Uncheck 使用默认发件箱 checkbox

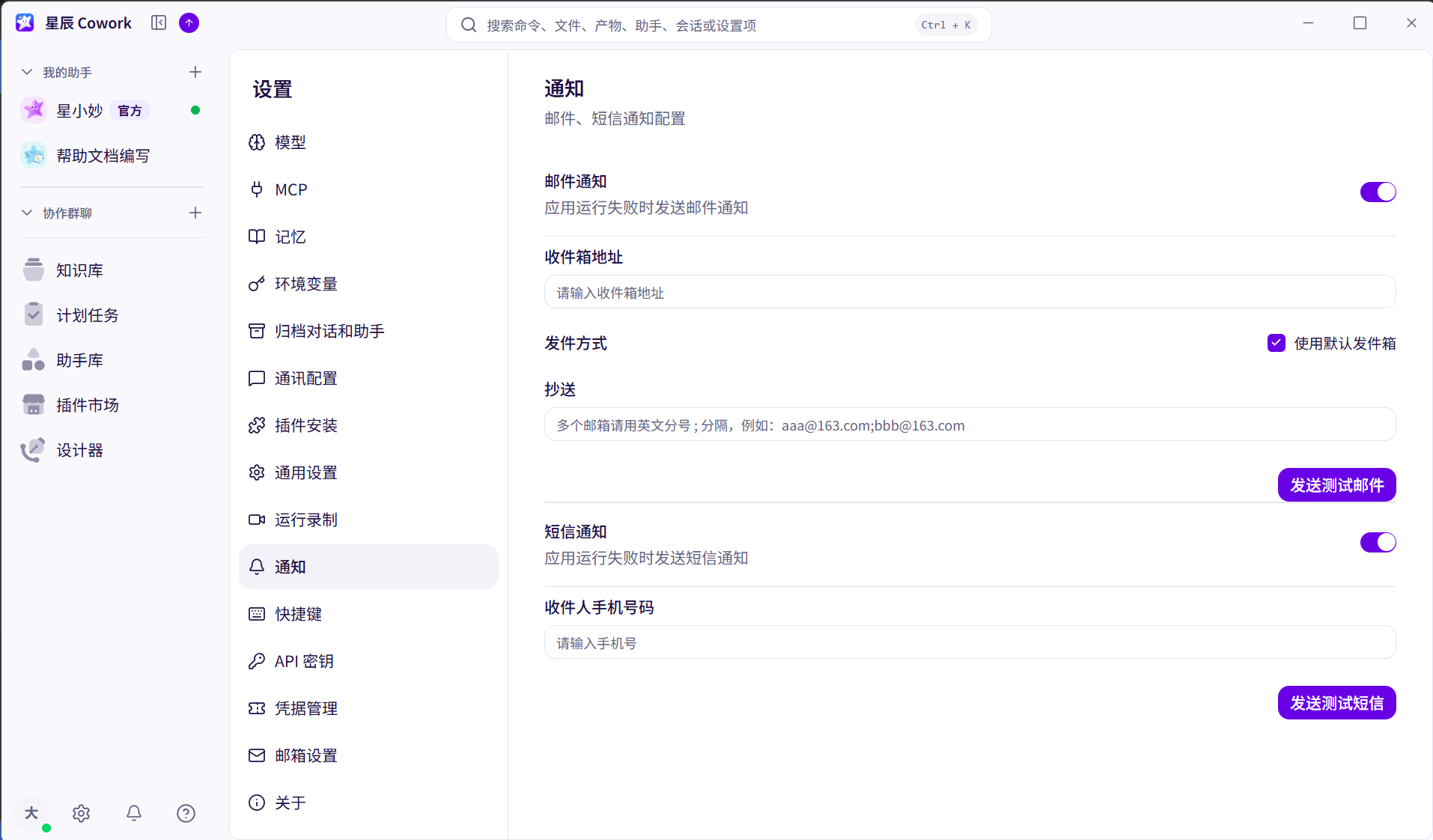(1277, 343)
